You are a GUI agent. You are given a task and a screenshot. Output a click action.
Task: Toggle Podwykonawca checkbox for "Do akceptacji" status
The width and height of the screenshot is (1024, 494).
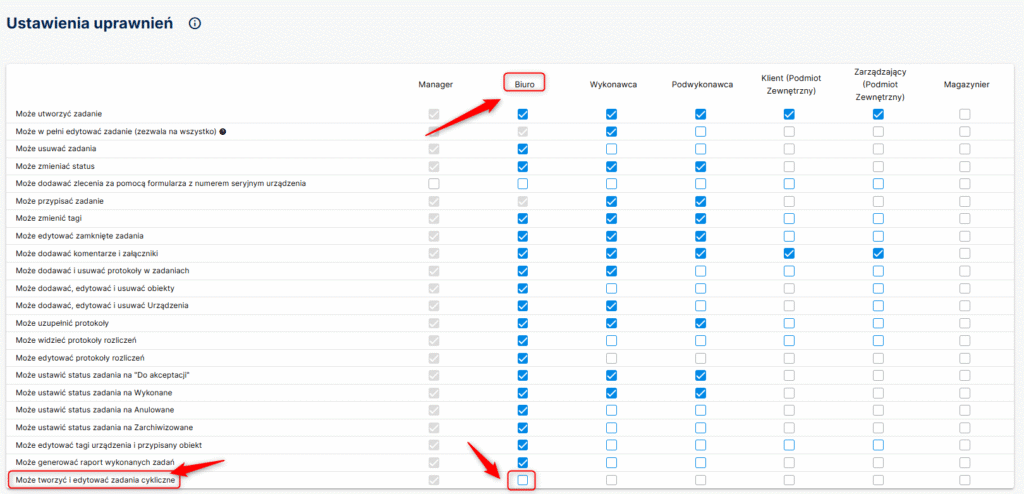[700, 375]
